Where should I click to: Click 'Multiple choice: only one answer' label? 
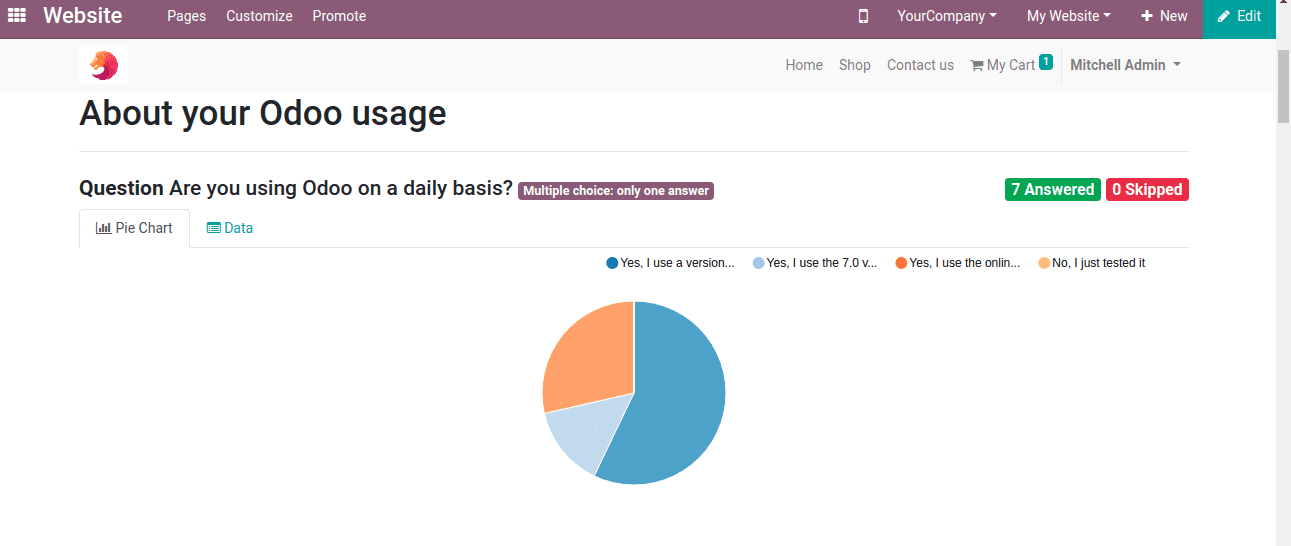click(616, 191)
